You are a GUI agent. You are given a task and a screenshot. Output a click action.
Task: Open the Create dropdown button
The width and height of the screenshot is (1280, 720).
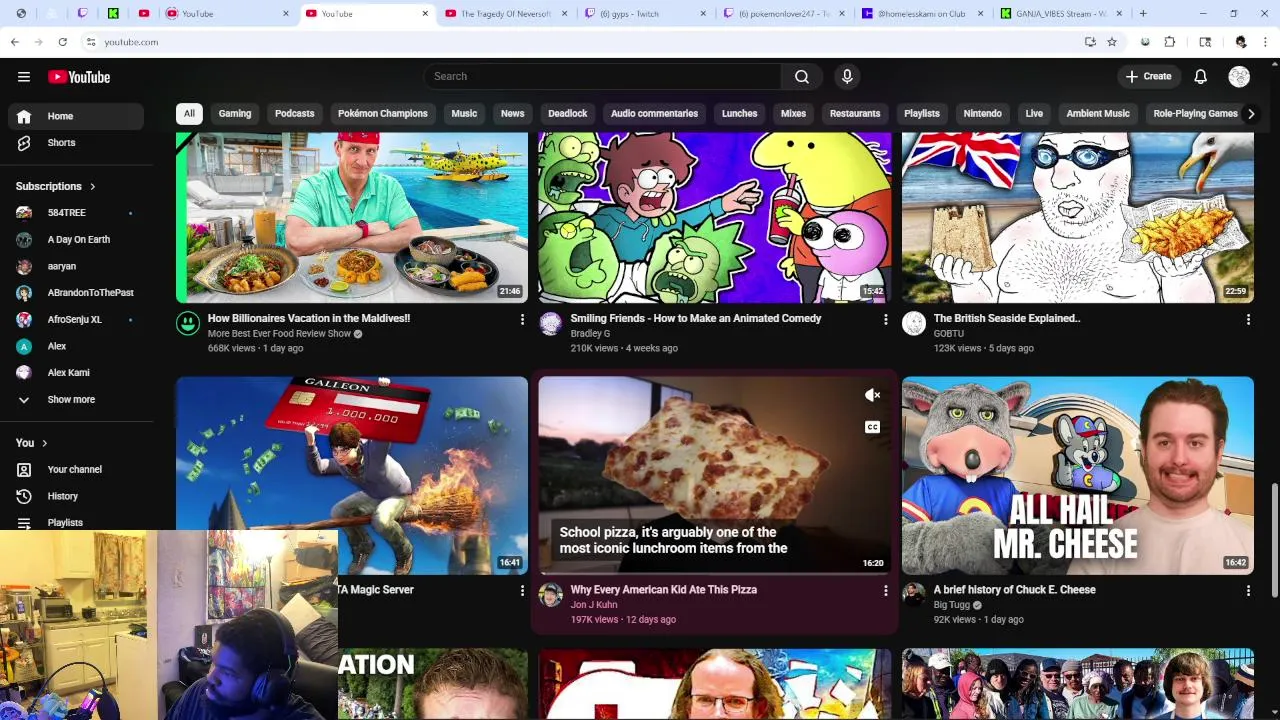point(1148,77)
